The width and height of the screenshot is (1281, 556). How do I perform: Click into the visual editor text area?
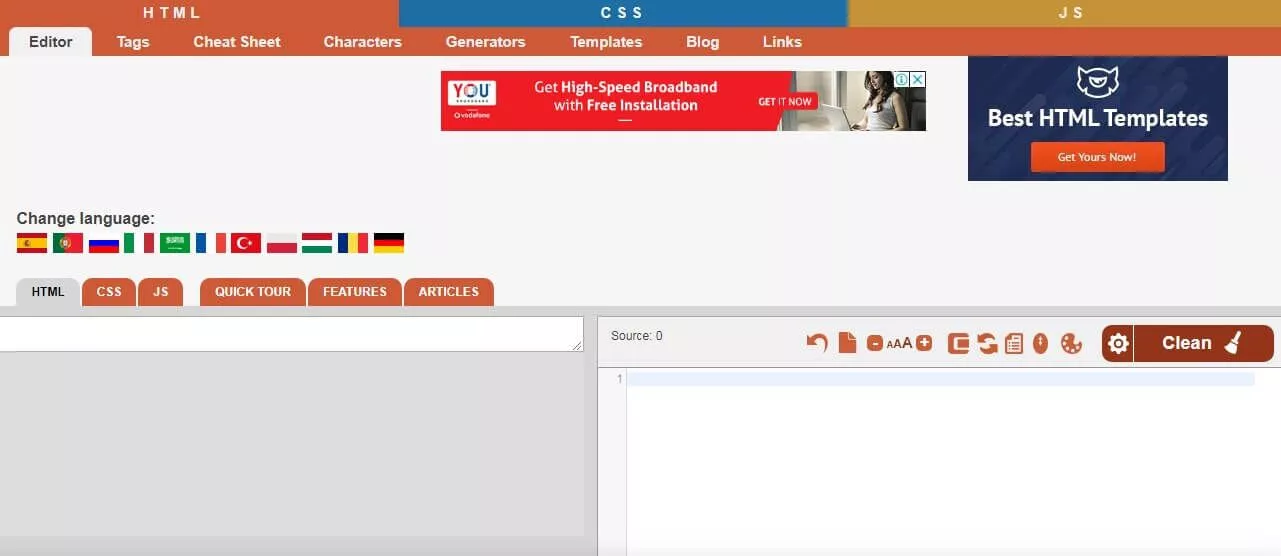click(x=291, y=334)
